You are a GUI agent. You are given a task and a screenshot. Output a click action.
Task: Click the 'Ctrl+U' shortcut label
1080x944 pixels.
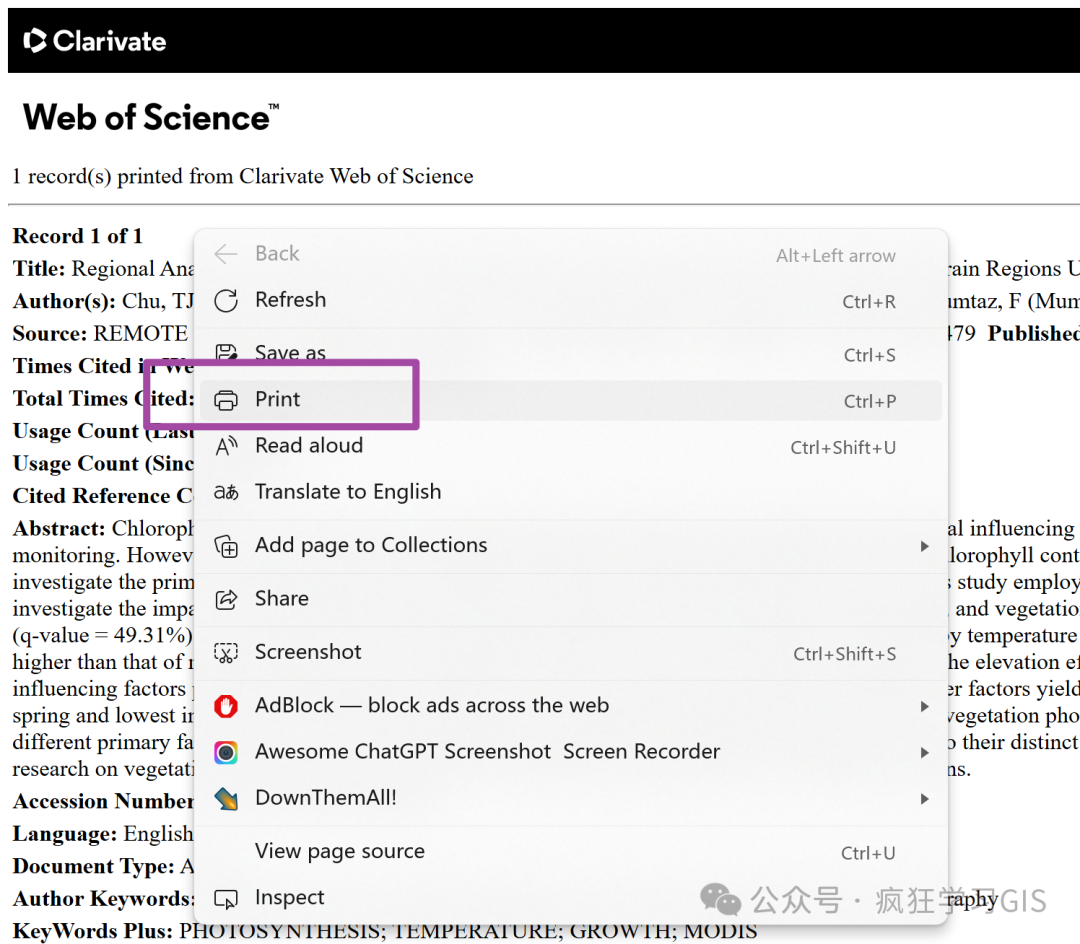point(868,854)
